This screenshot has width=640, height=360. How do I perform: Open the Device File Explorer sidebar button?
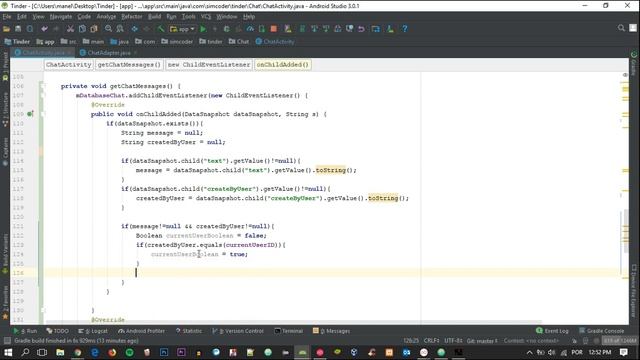pos(634,291)
